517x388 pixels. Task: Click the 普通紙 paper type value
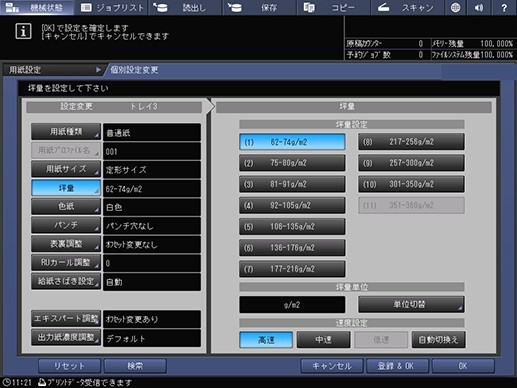click(152, 132)
